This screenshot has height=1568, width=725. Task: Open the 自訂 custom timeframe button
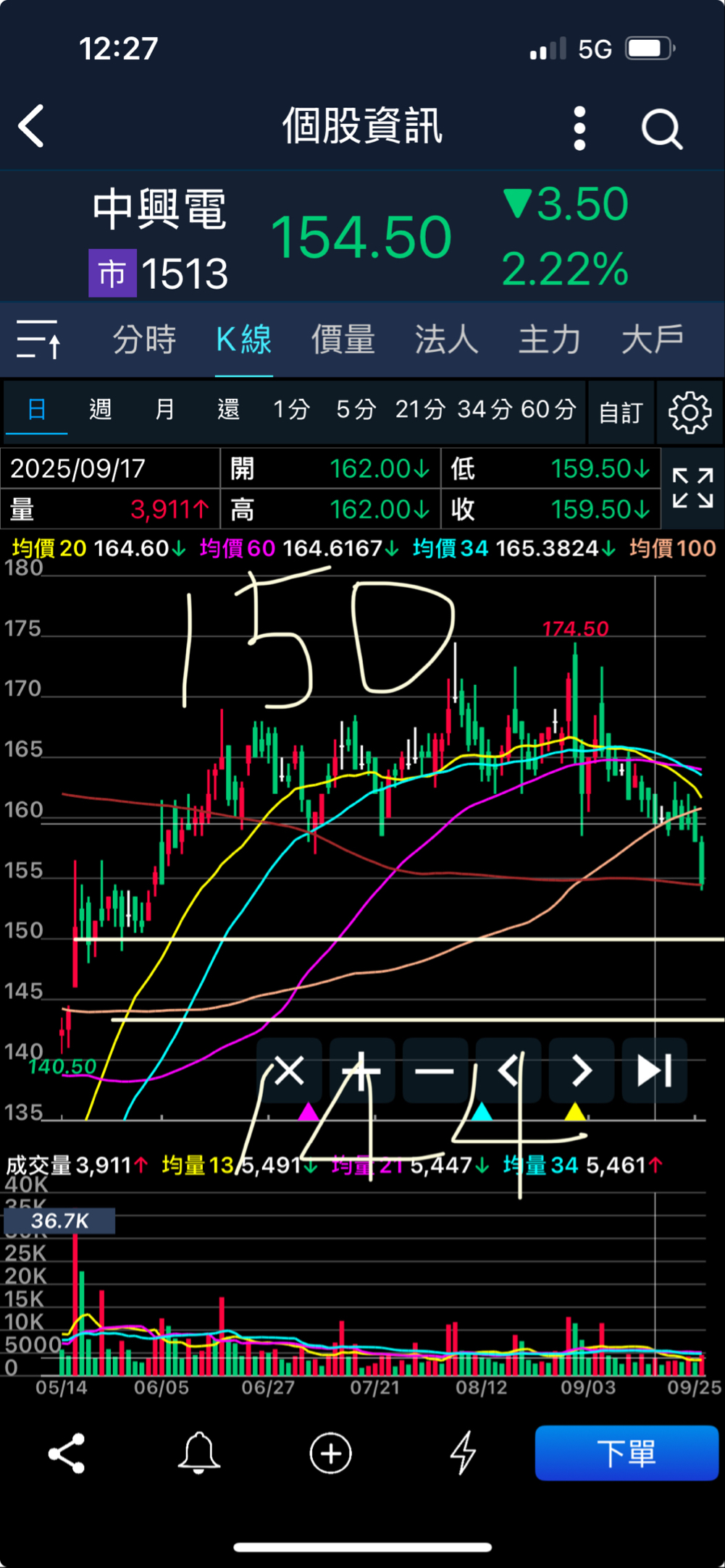(621, 413)
